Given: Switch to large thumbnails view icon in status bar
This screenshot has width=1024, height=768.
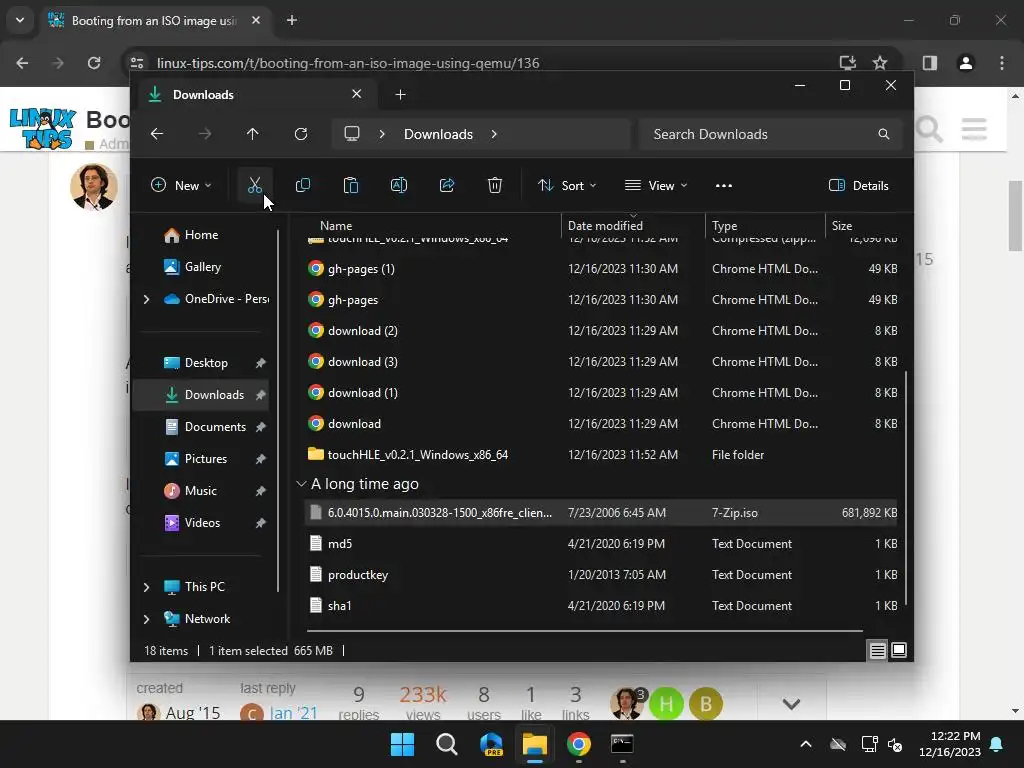Looking at the screenshot, I should coord(899,650).
